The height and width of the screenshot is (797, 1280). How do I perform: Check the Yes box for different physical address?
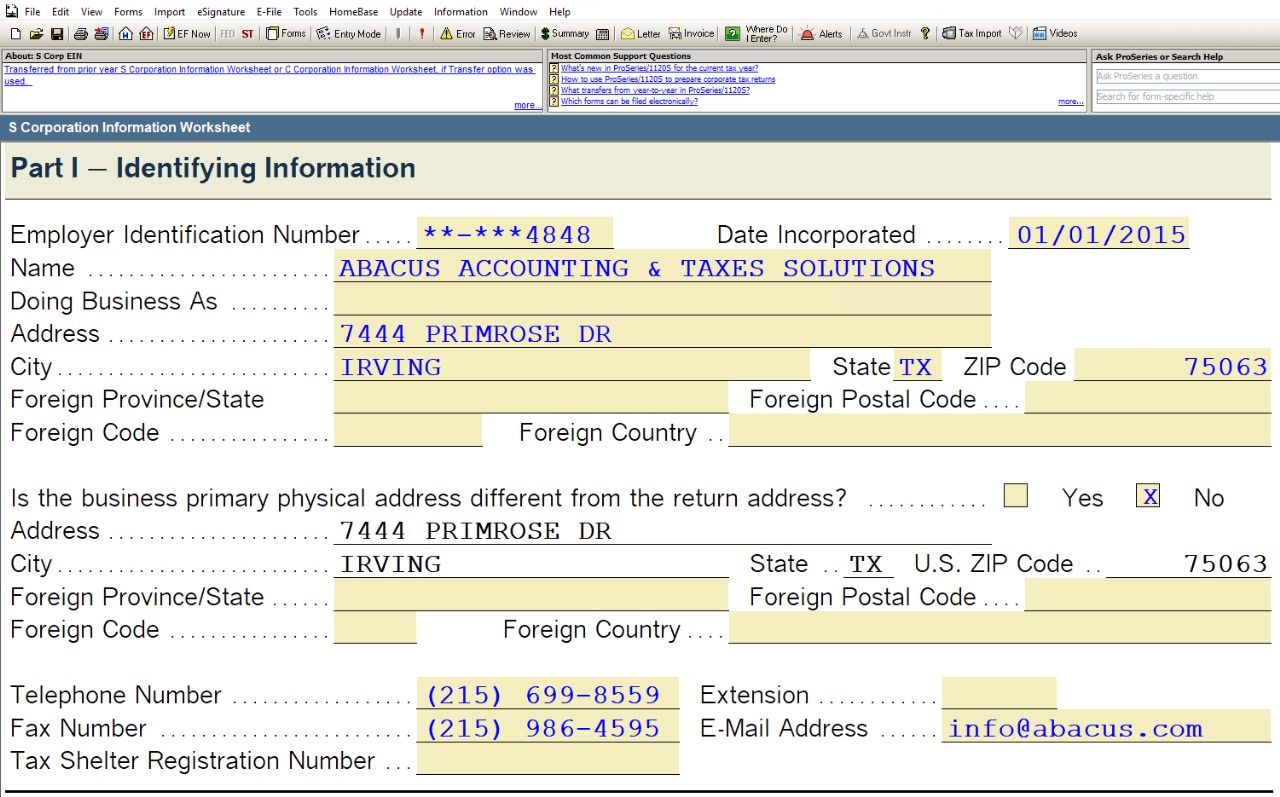pyautogui.click(x=1015, y=496)
